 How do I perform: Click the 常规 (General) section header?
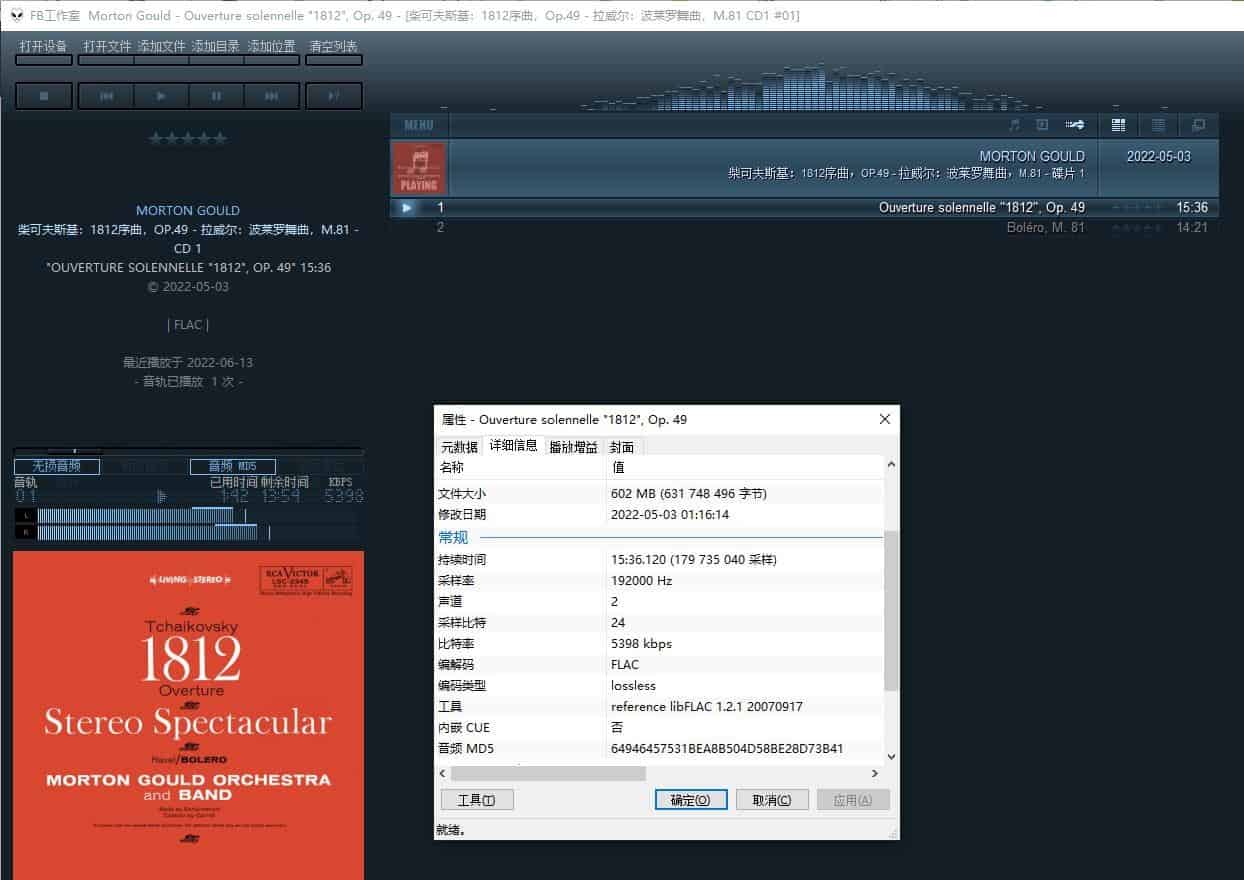coord(660,538)
